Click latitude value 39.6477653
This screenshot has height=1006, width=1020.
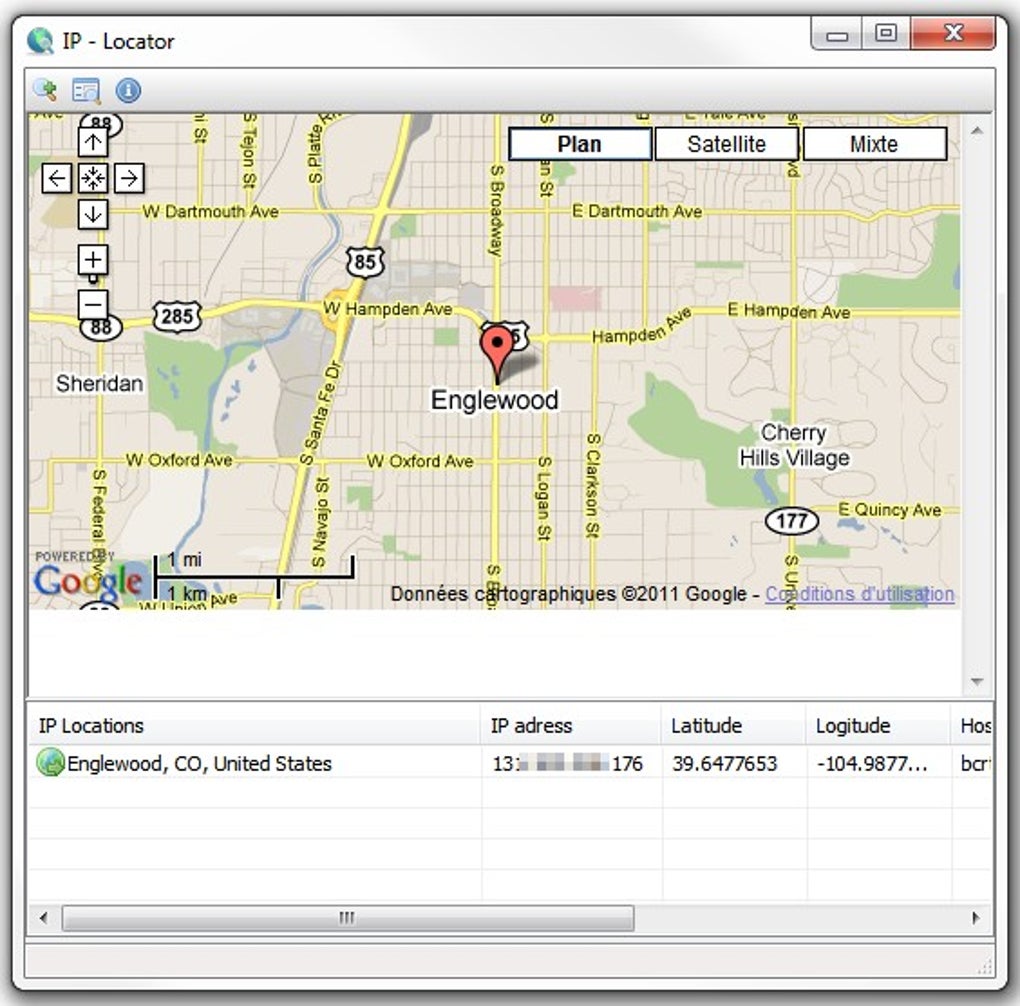pos(725,763)
